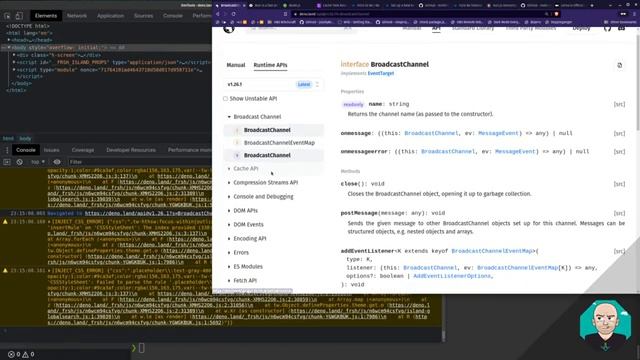The height and width of the screenshot is (360, 640).
Task: Collapse the Broadcast Channel section
Action: click(229, 117)
